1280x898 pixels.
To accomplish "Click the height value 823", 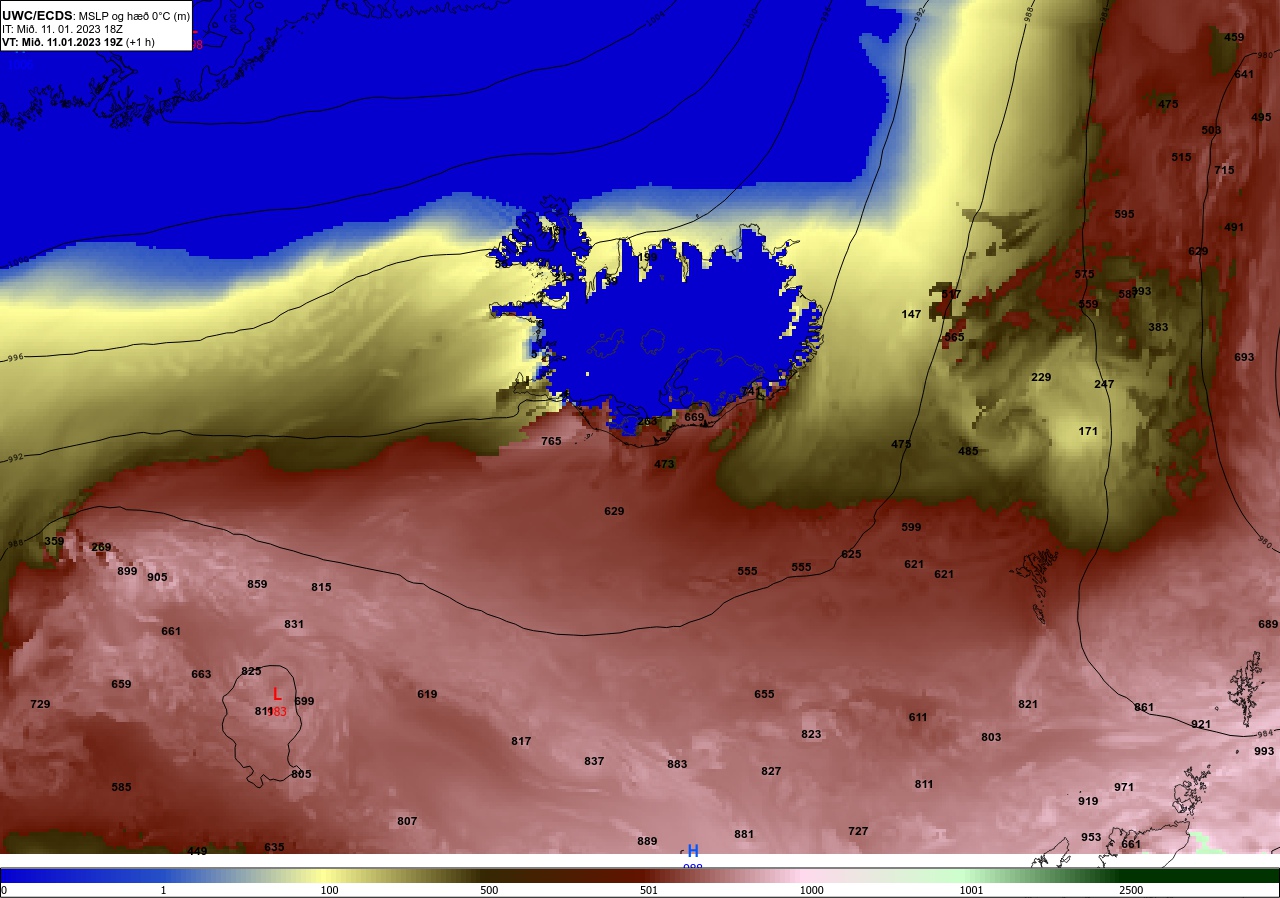I will pos(811,734).
